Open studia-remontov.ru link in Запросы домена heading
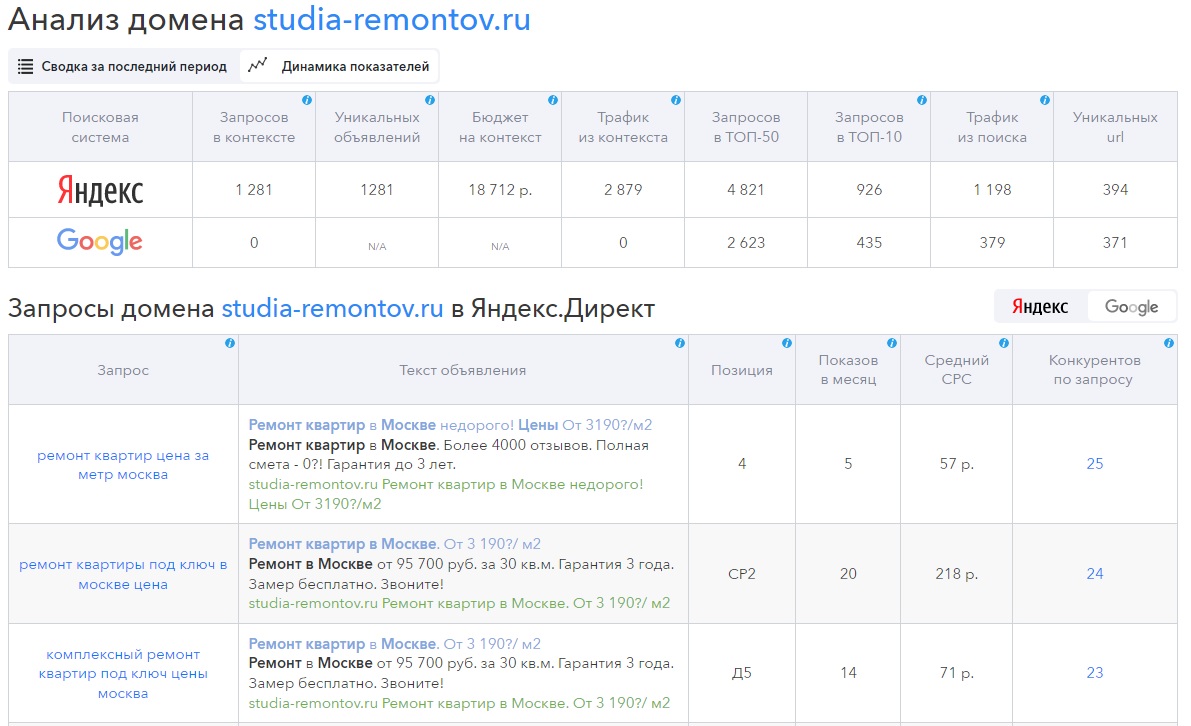The width and height of the screenshot is (1191, 726). [332, 309]
